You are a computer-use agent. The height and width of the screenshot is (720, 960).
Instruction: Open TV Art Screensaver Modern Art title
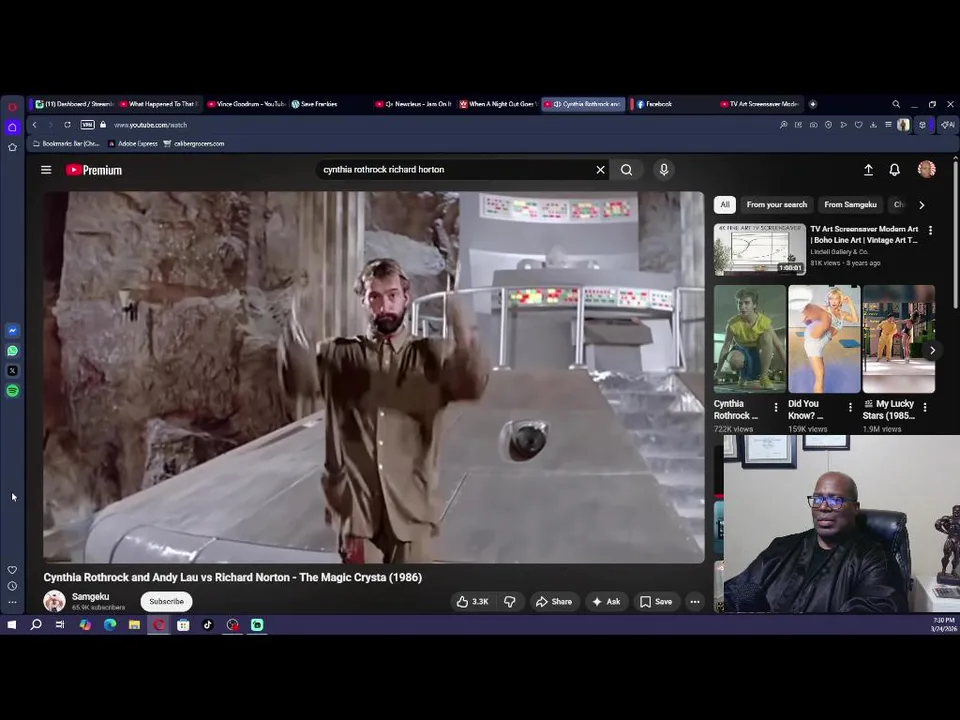pos(864,234)
